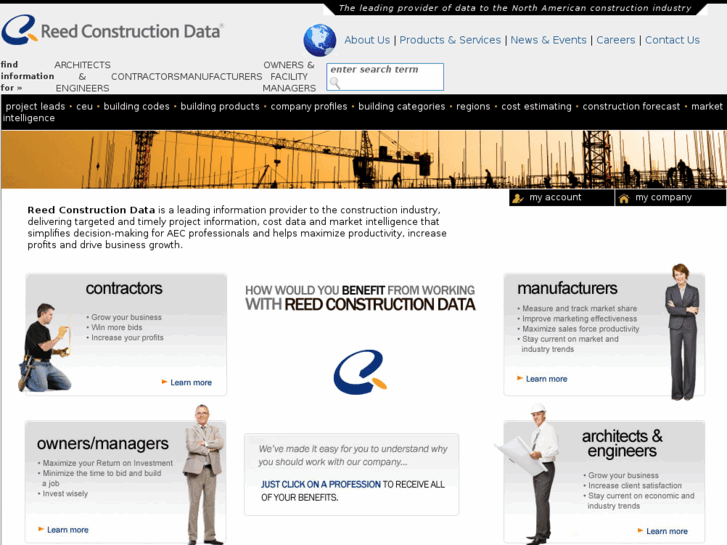Click the construction crane banner image

364,160
